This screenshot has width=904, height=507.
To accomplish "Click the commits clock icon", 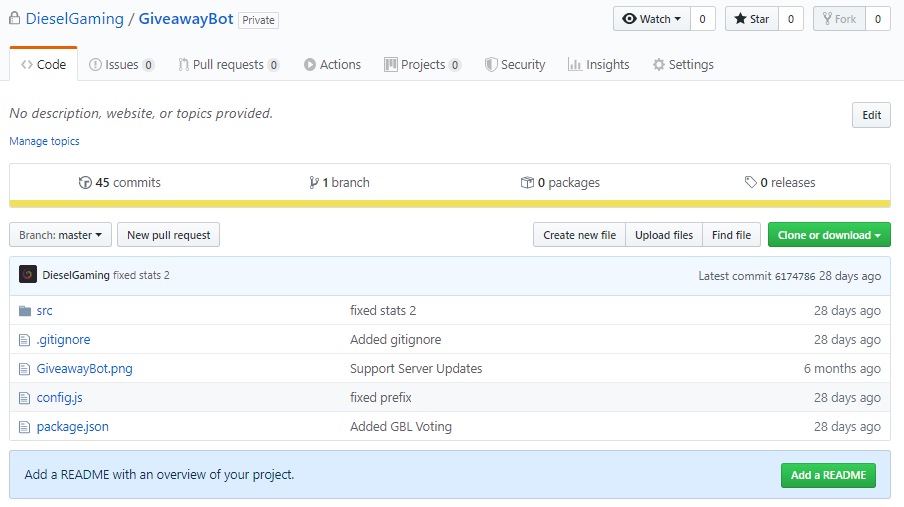I will (85, 183).
